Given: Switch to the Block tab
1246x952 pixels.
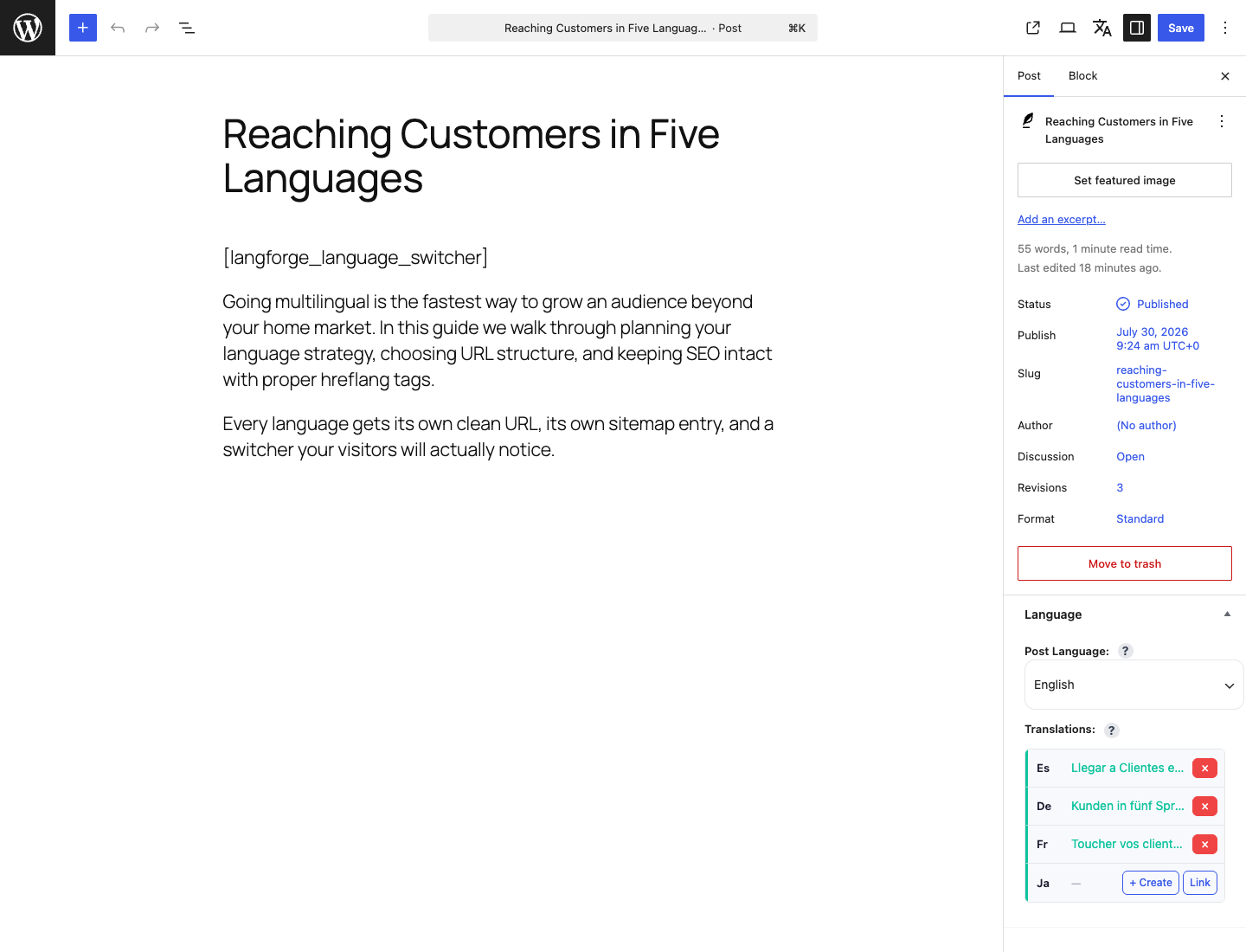Looking at the screenshot, I should click(1082, 76).
